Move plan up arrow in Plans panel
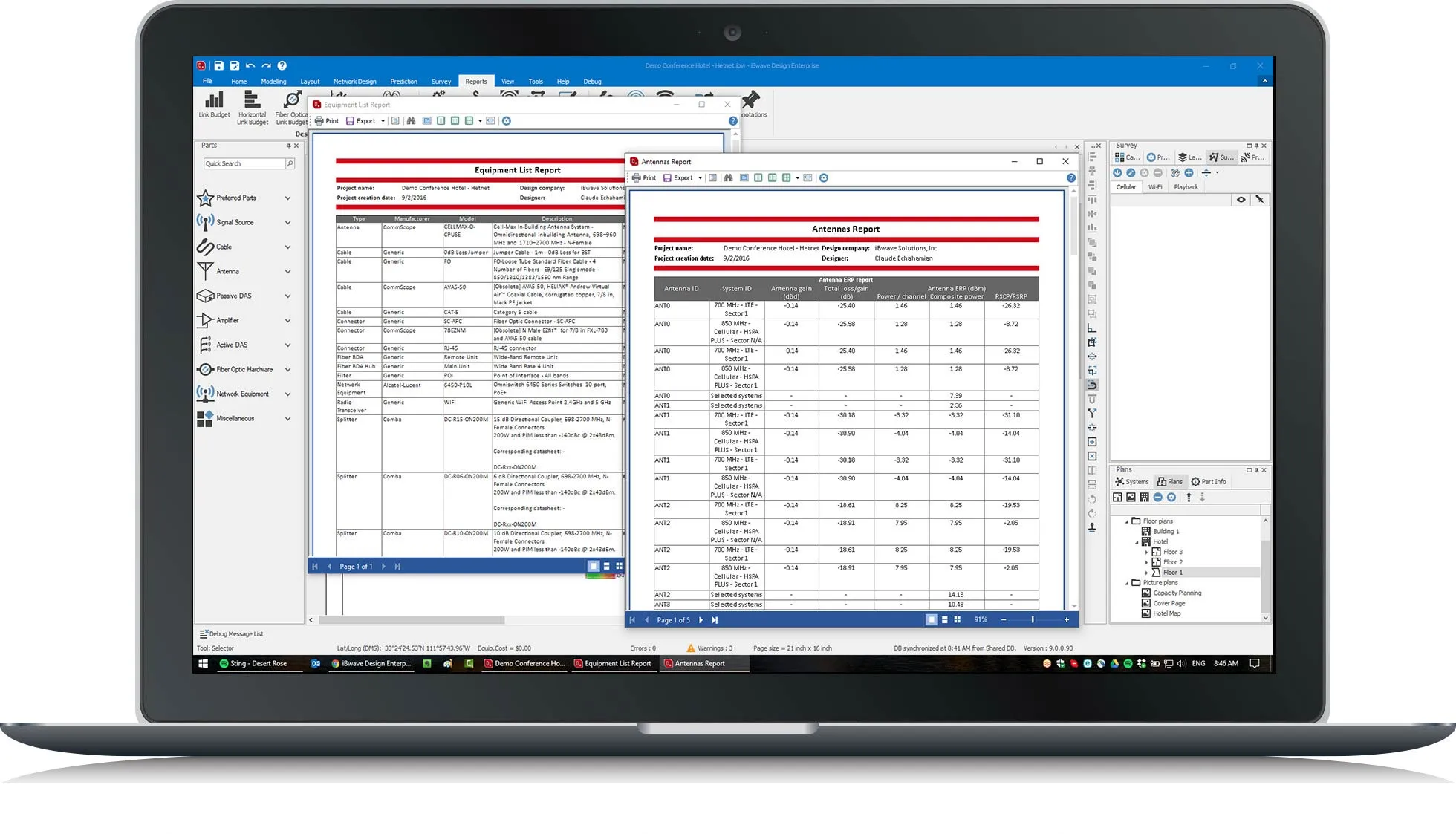This screenshot has width=1456, height=834. click(x=1189, y=498)
